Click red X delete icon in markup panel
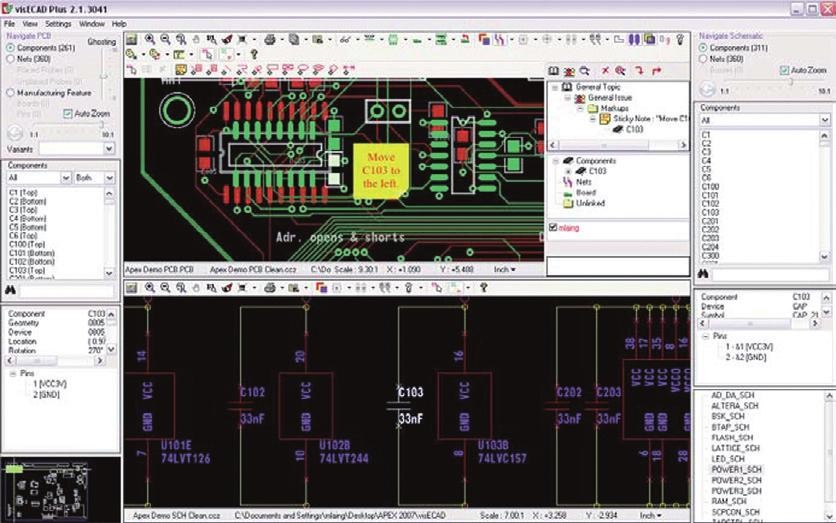 point(606,71)
